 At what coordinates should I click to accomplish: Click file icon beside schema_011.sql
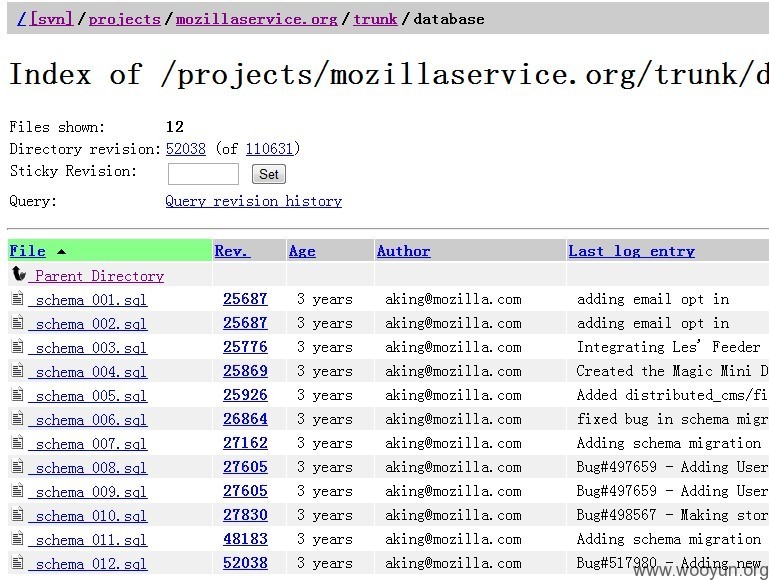[18, 538]
